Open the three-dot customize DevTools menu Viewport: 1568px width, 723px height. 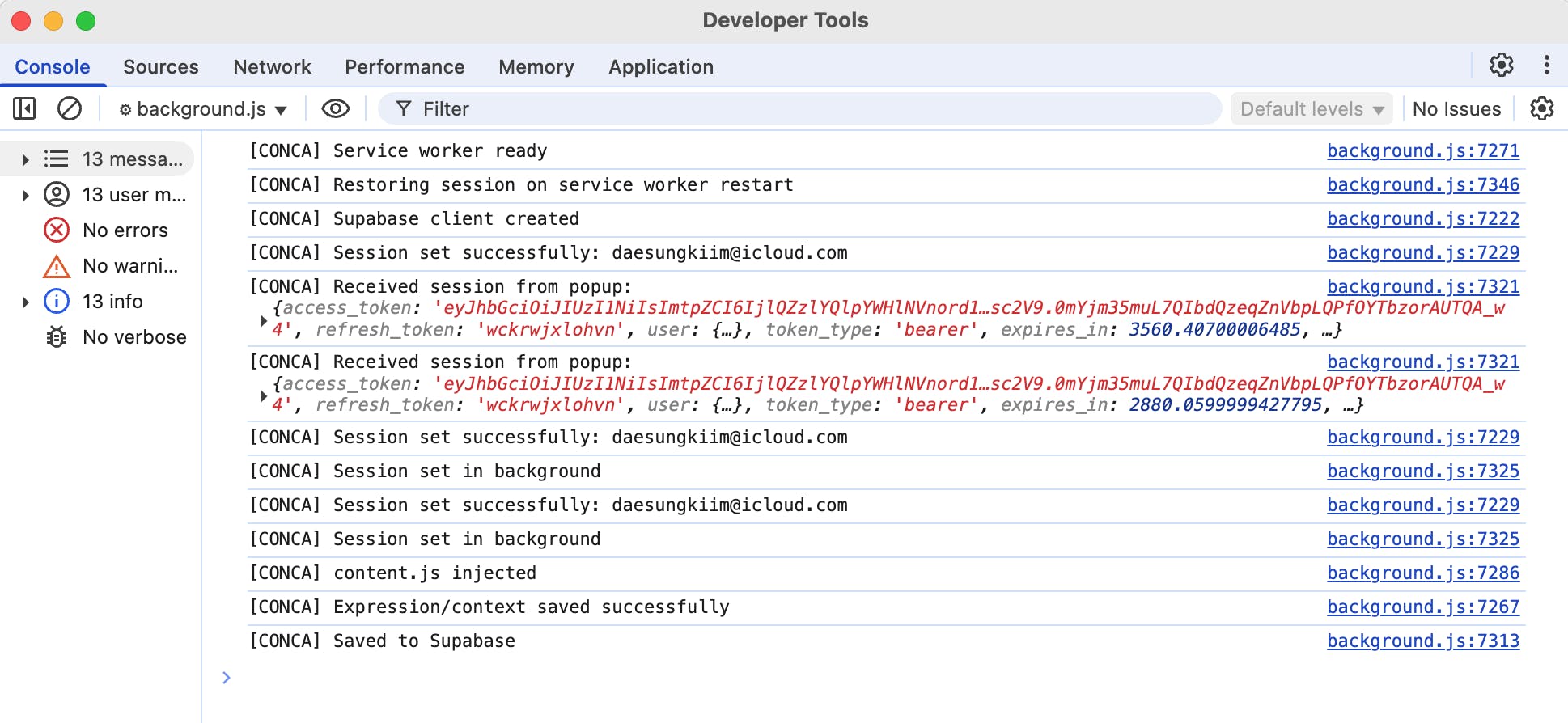[x=1547, y=65]
